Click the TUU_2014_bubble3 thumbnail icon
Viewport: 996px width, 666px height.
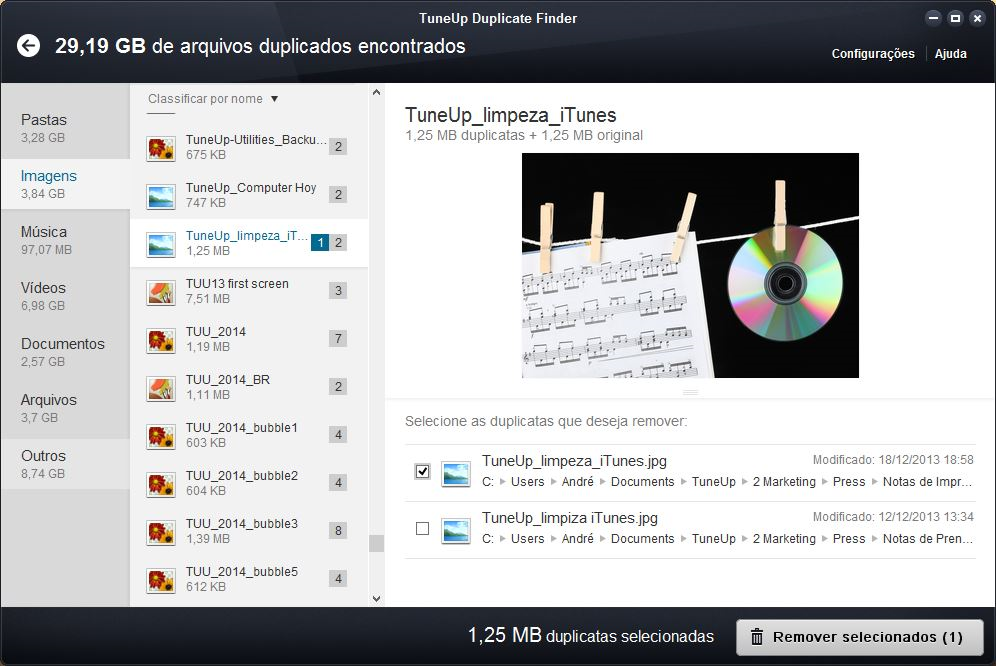[161, 532]
